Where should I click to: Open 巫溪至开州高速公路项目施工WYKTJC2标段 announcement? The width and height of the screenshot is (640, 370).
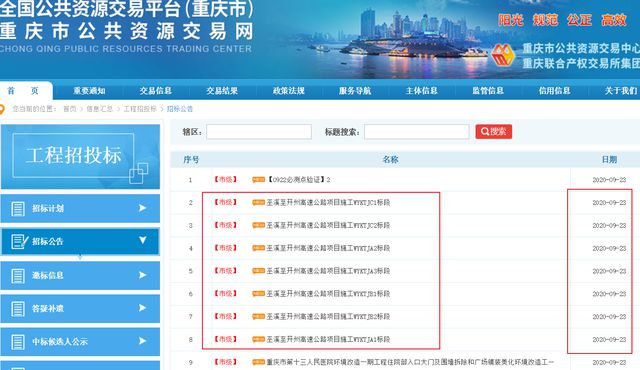(328, 226)
